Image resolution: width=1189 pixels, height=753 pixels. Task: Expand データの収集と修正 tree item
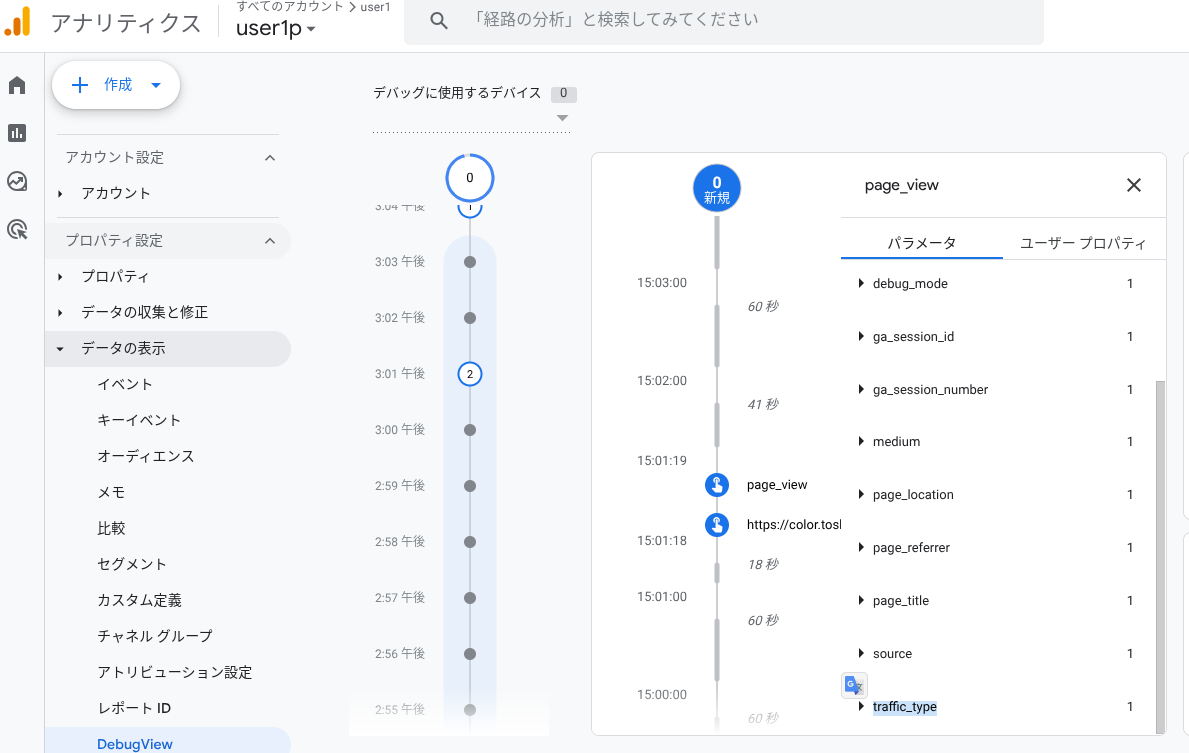60,312
